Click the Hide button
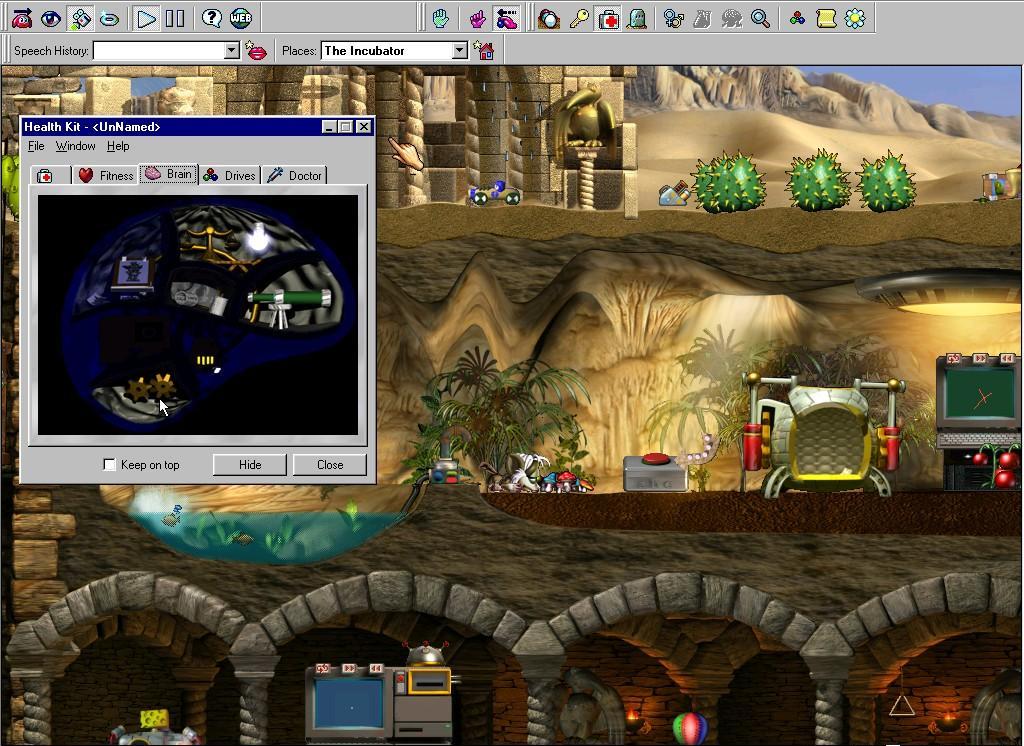This screenshot has height=746, width=1024. click(x=250, y=465)
